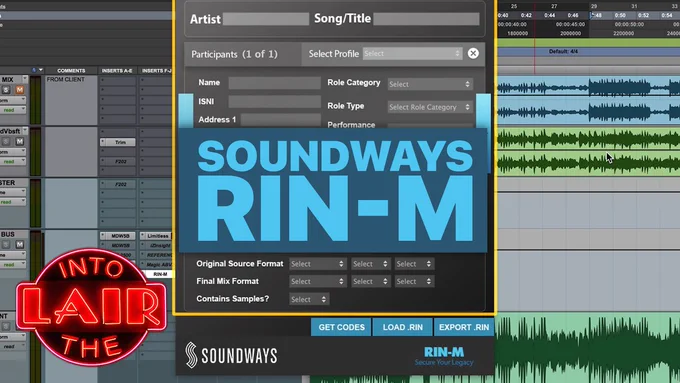Click the Default: 4/4 meter marker
Screen dimensions: 680x383
click(563, 52)
